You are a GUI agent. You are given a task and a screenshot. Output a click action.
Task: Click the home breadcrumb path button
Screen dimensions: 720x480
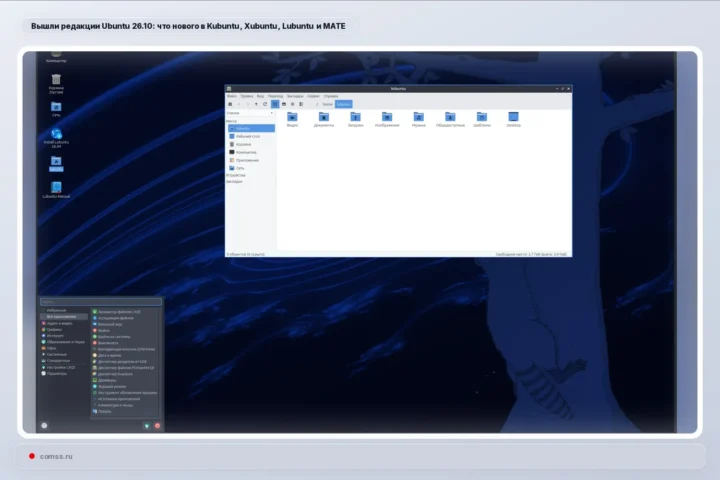(327, 104)
